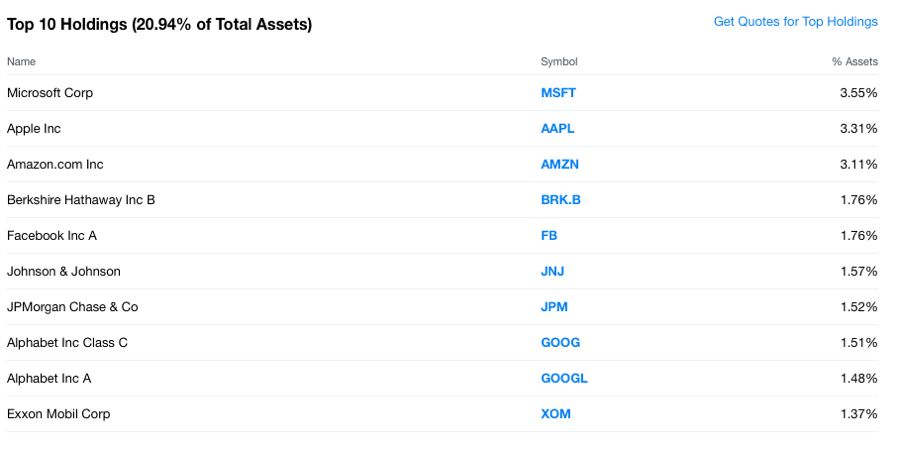Click the % Assets column header
899x452 pixels.
(854, 62)
